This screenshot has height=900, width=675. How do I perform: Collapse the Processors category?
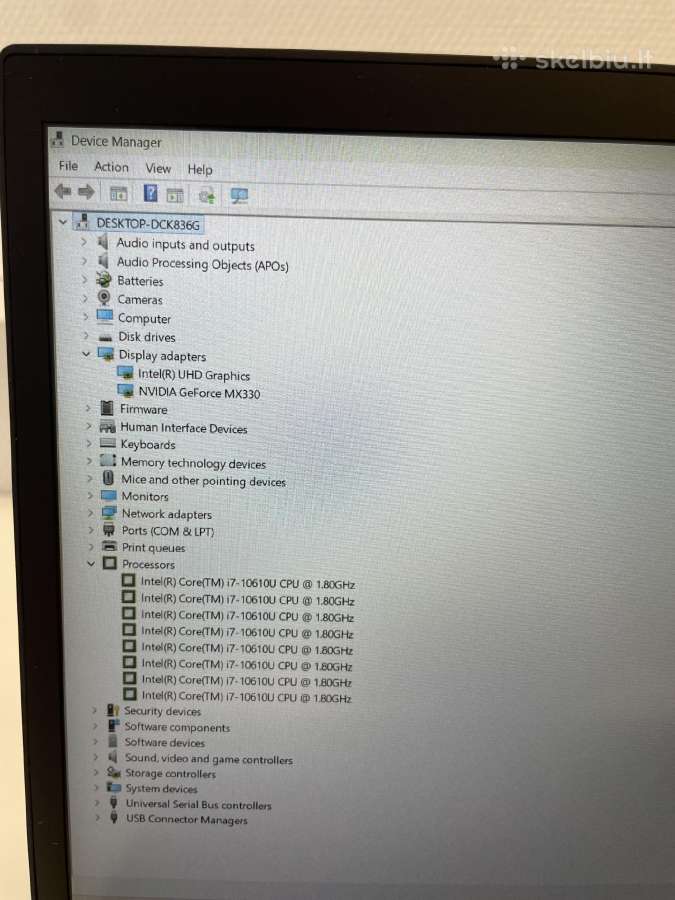(91, 564)
